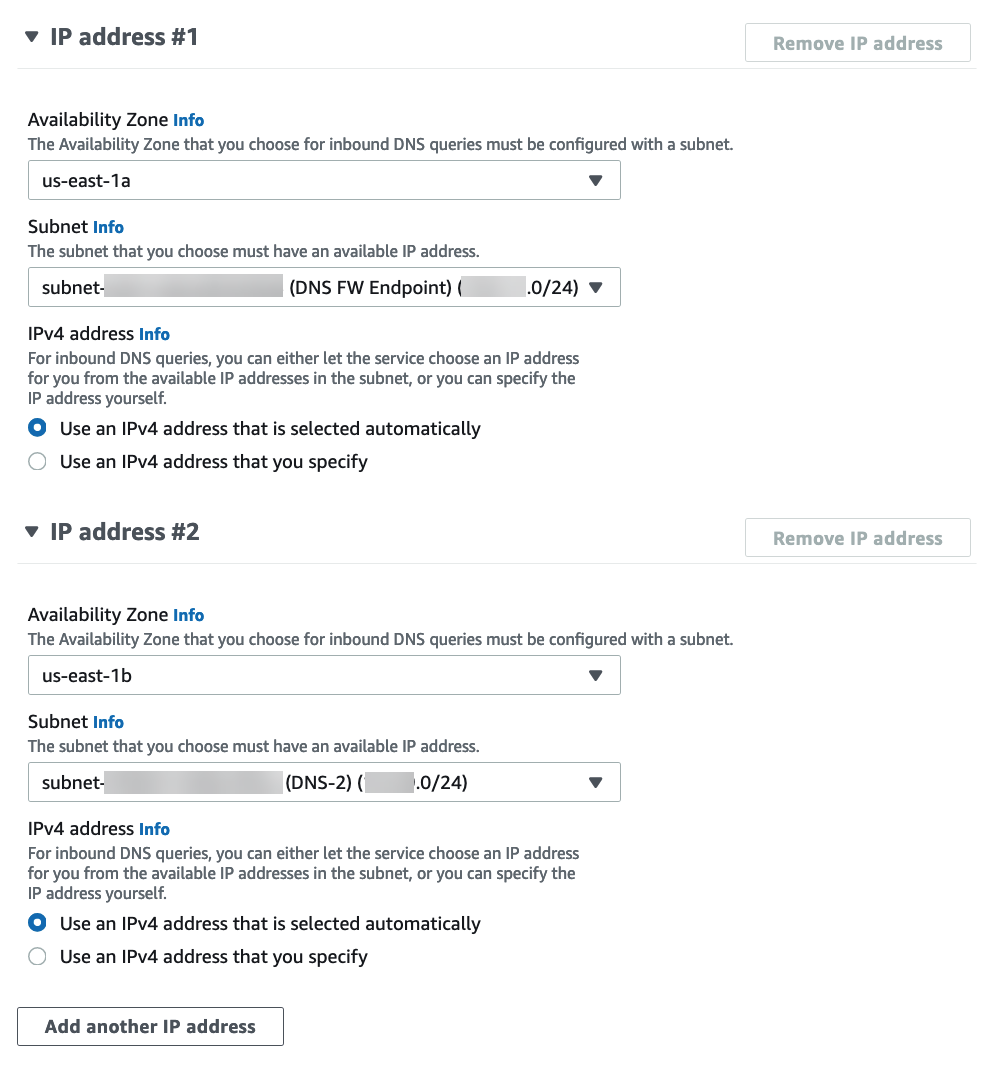
Task: Open Info link for Availability Zone in IP #2
Action: click(188, 615)
